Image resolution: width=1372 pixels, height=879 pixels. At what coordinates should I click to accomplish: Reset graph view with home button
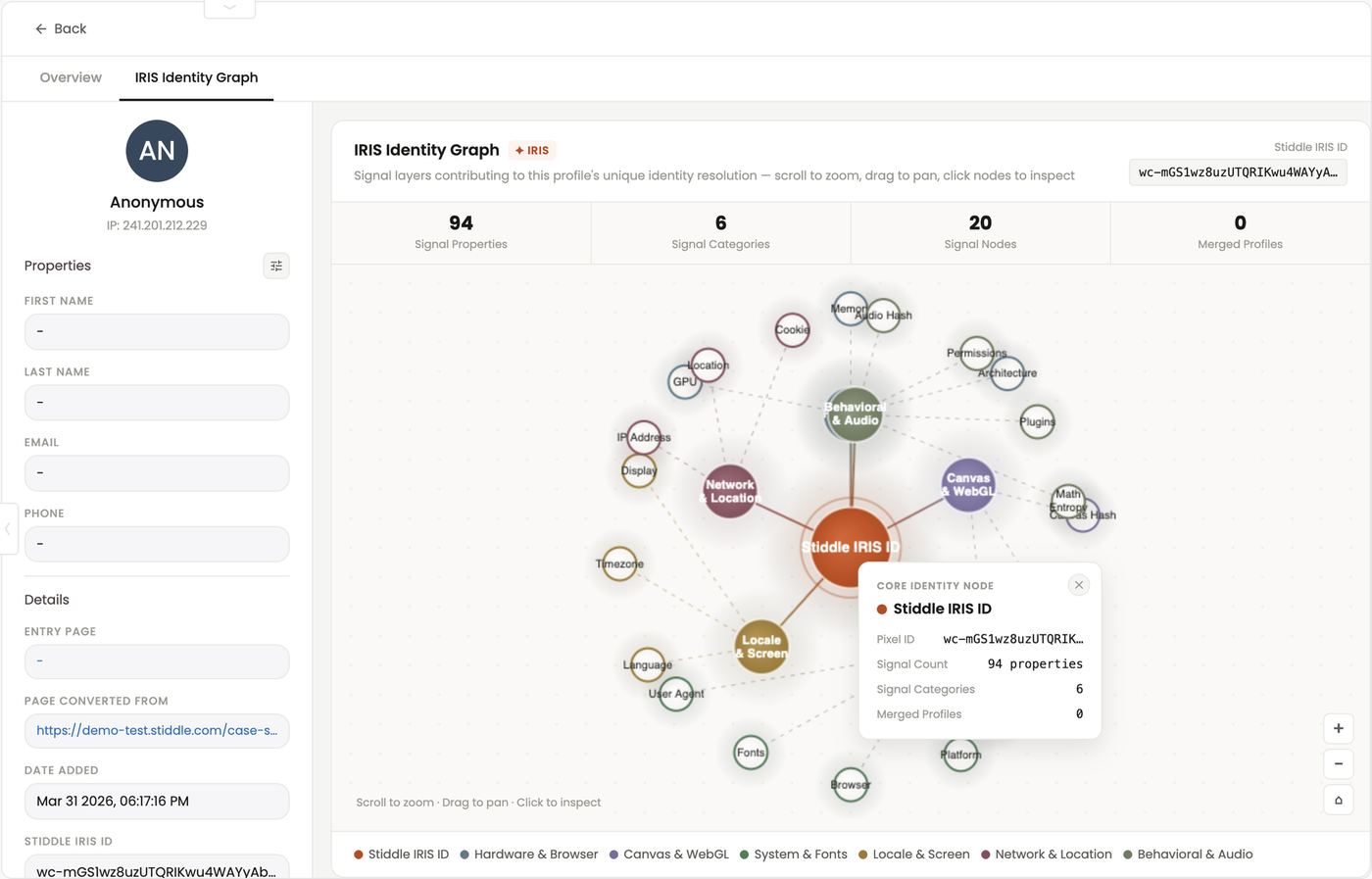[x=1339, y=800]
